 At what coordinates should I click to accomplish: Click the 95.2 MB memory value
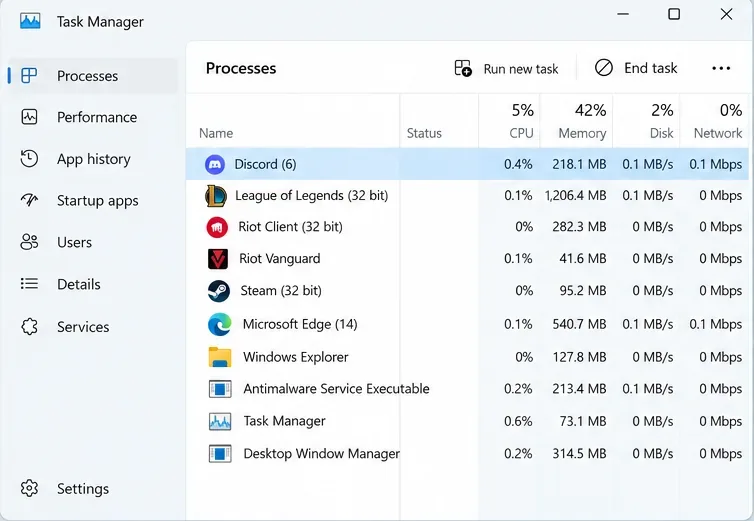pyautogui.click(x=583, y=291)
